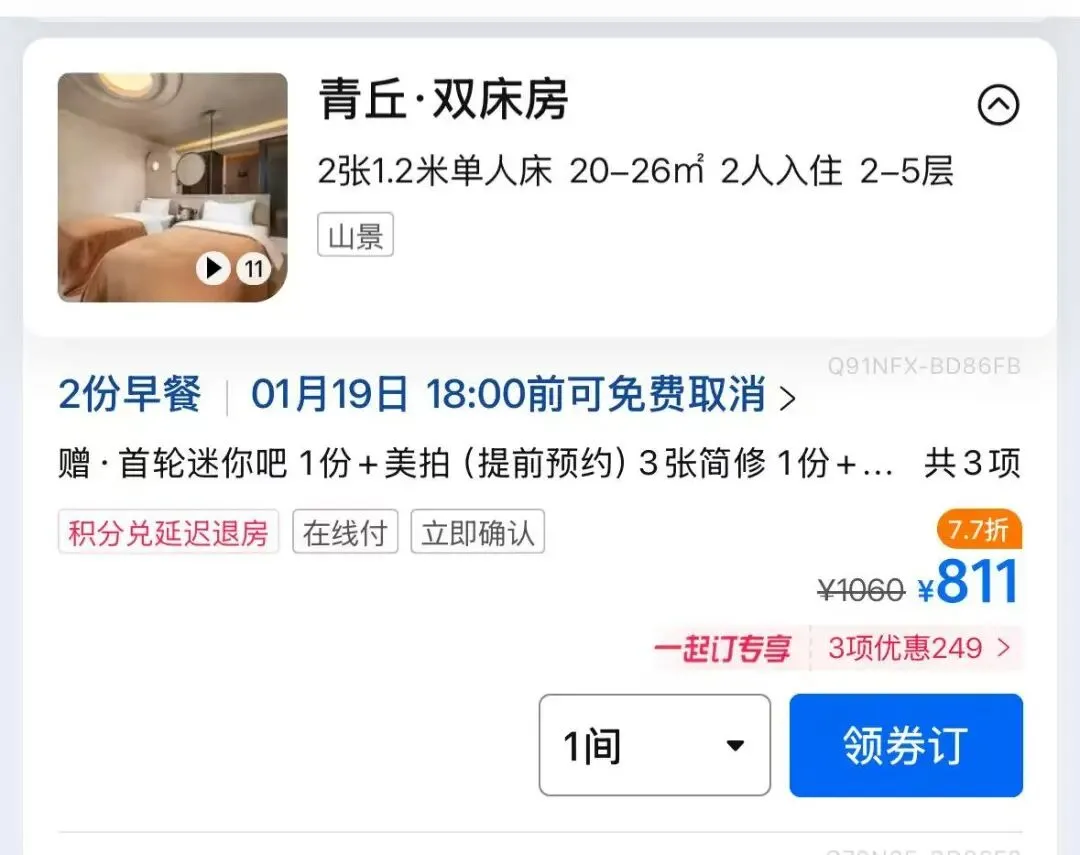
Task: Tap the 积分兑延迟退房 tag
Action: point(168,532)
